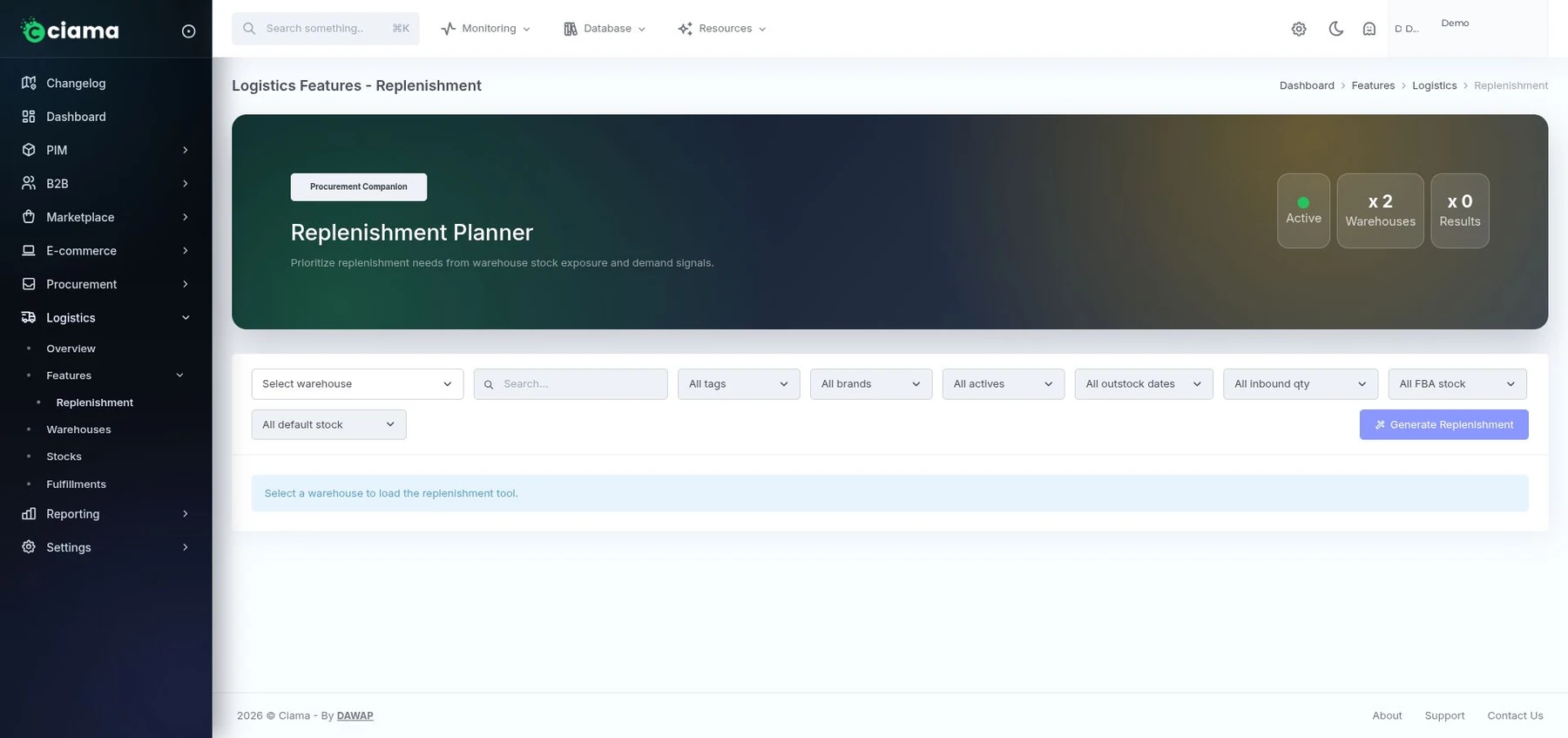Focus the filter Search input field

tap(571, 384)
